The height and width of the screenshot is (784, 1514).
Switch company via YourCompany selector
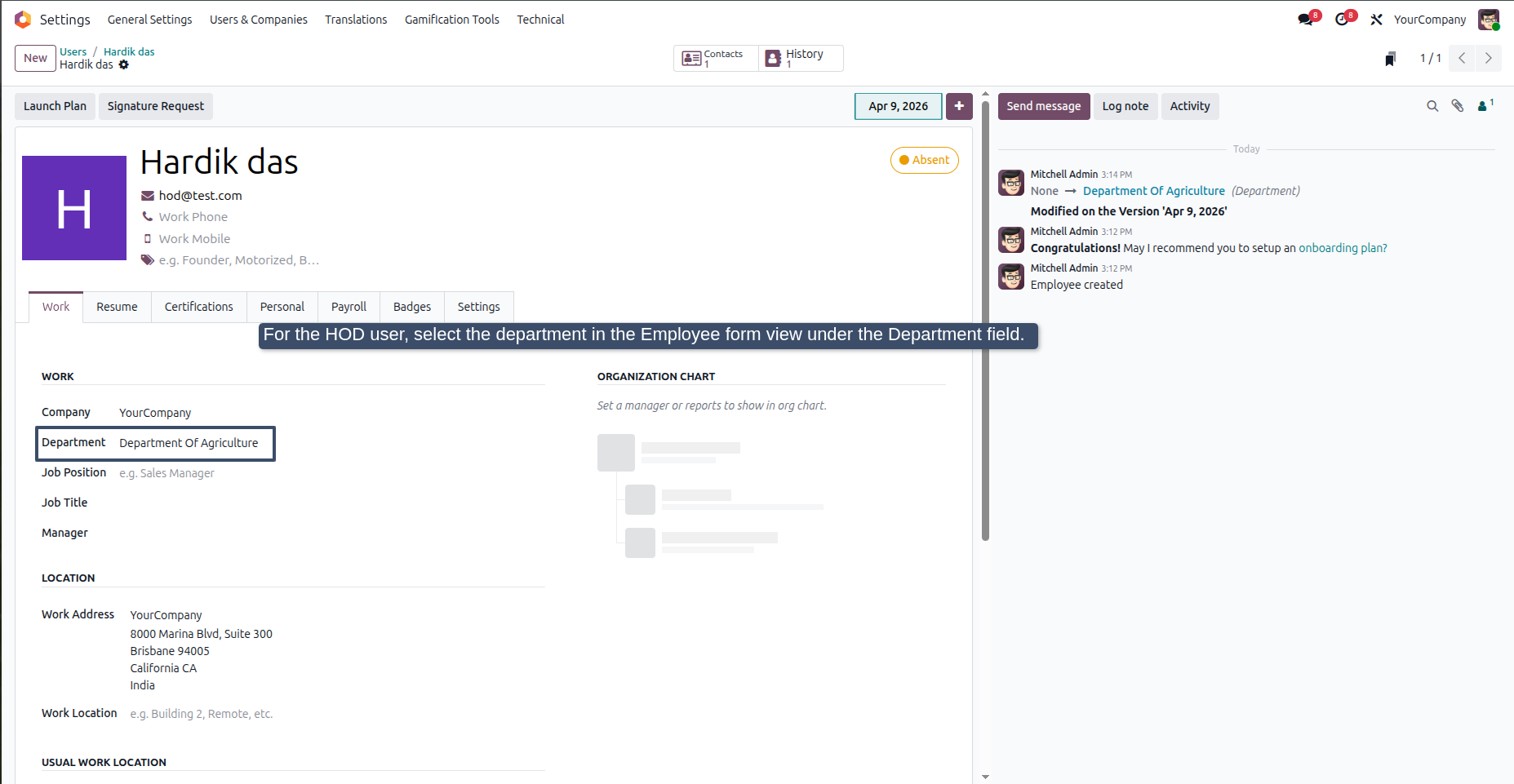[x=1430, y=20]
